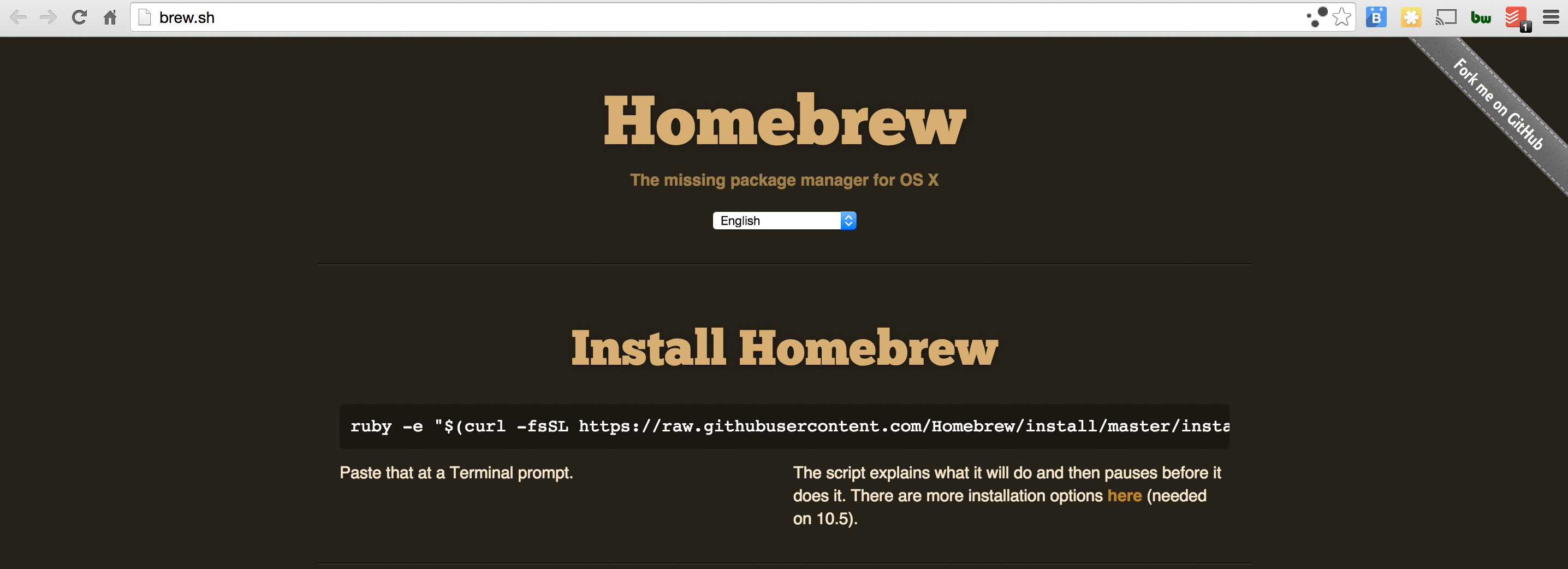Click the paragraph starting 'The script explains what it will do'

click(1007, 495)
